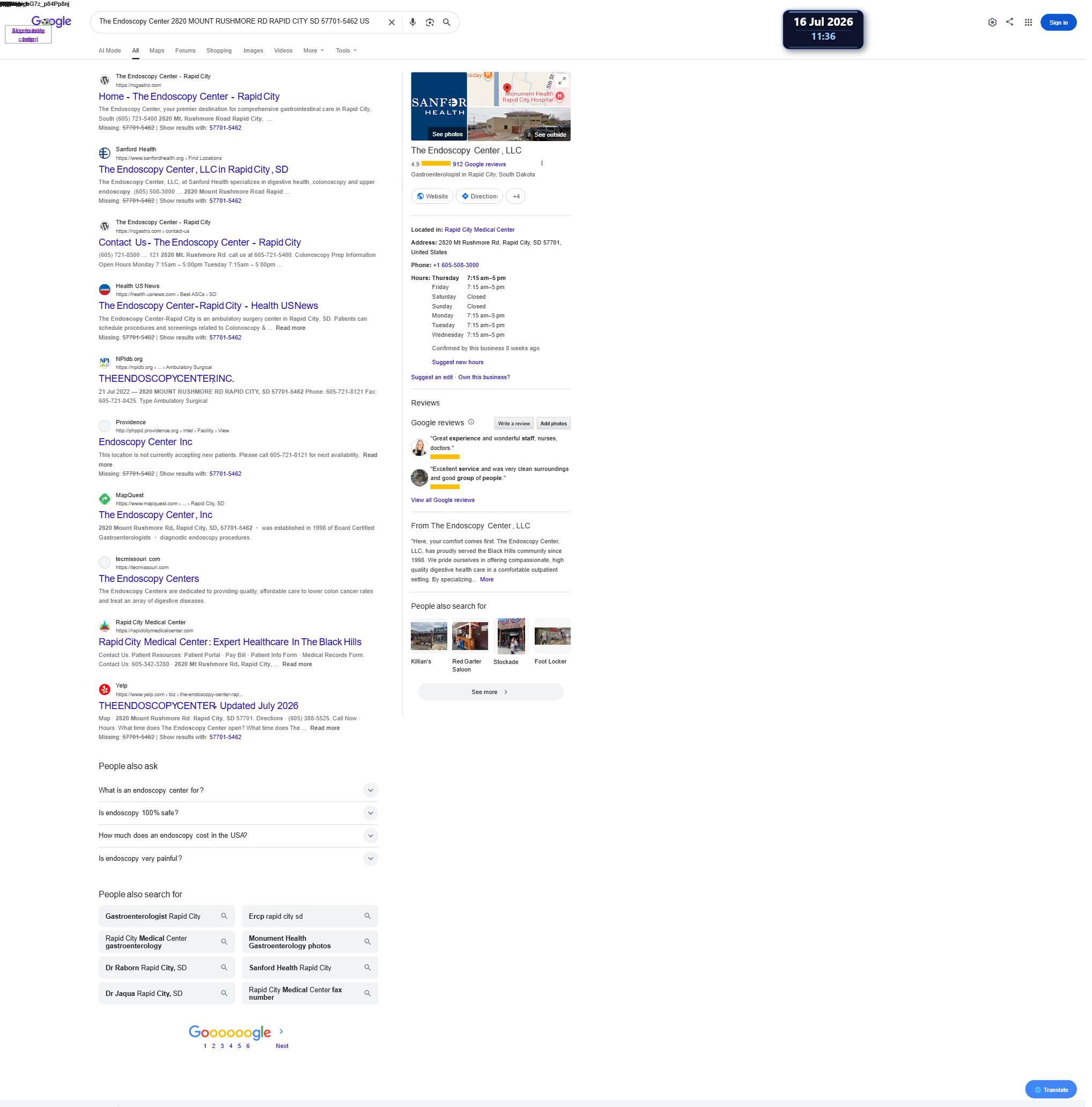Expand 'Is endoscopy very painful?' question
Image resolution: width=1092 pixels, height=1107 pixels.
tap(371, 858)
